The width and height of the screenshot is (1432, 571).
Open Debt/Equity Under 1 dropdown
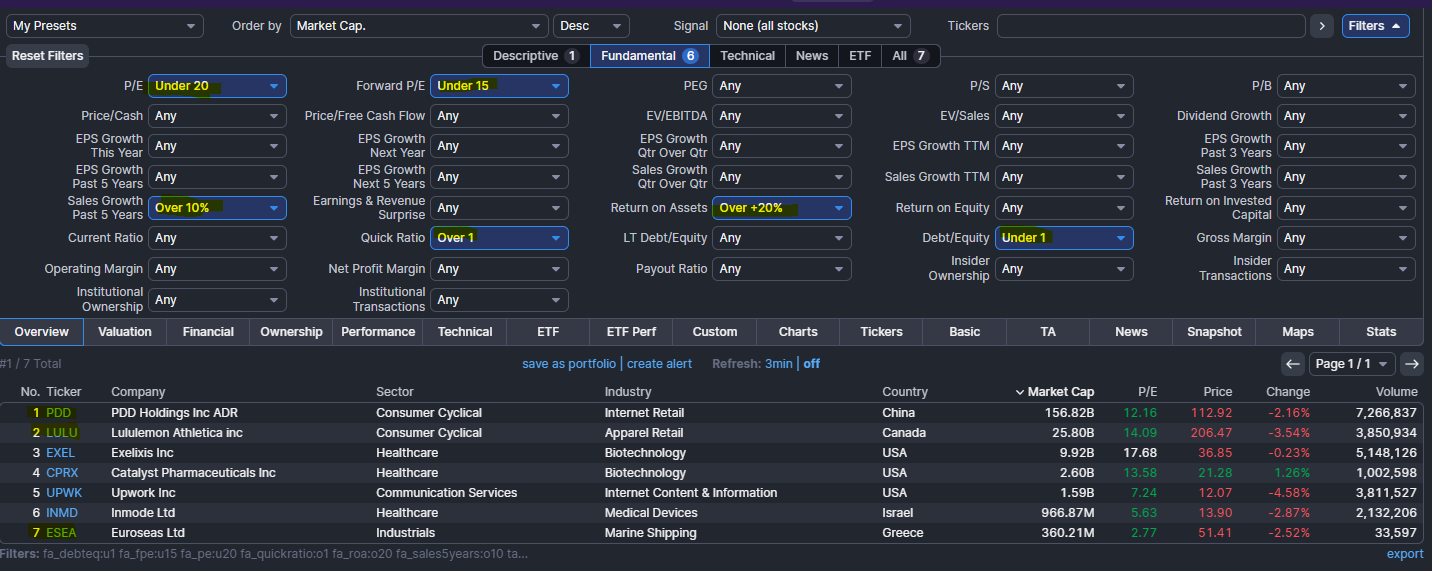click(1064, 238)
